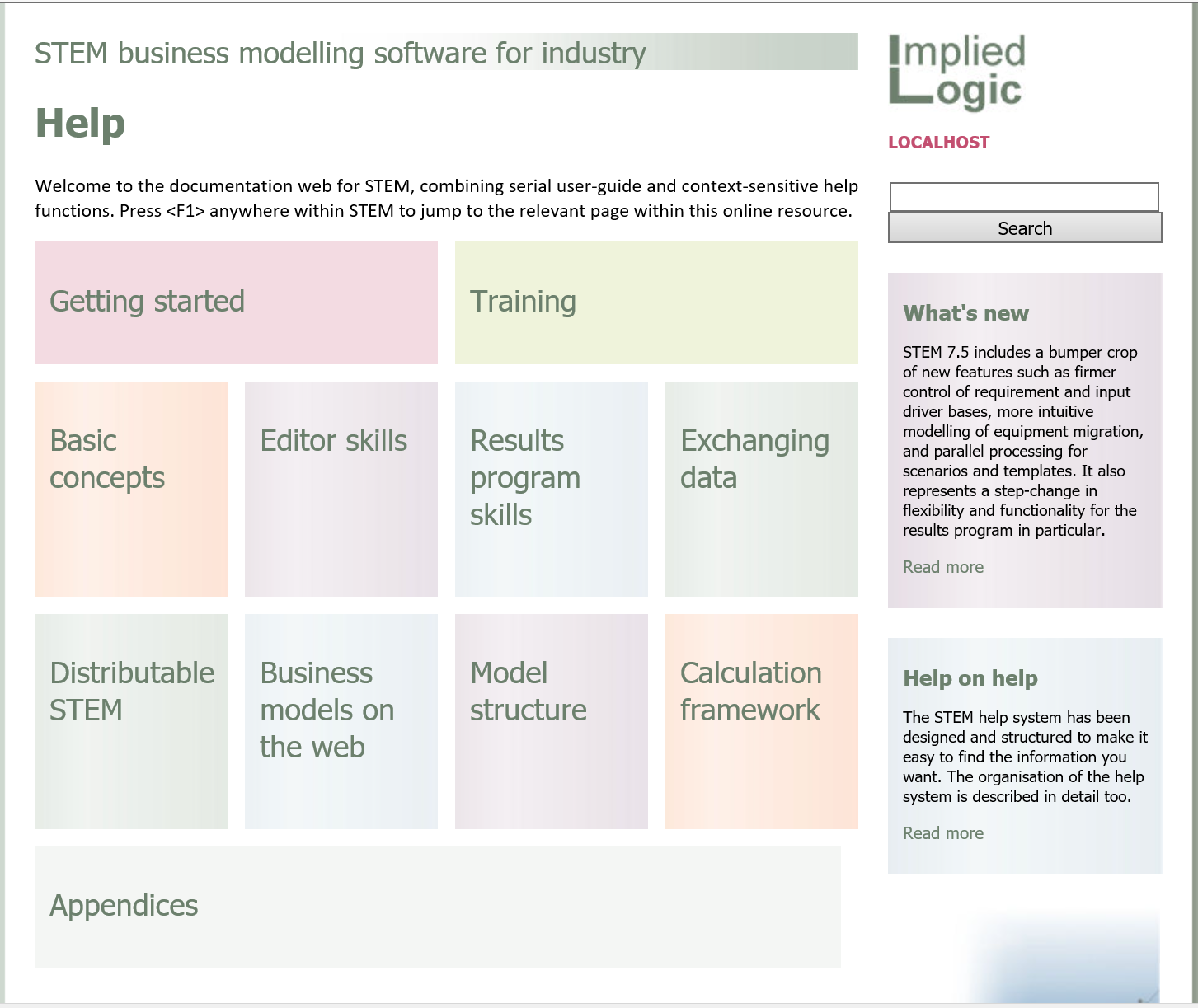1198x1008 pixels.
Task: Click the What's new heading
Action: [965, 313]
